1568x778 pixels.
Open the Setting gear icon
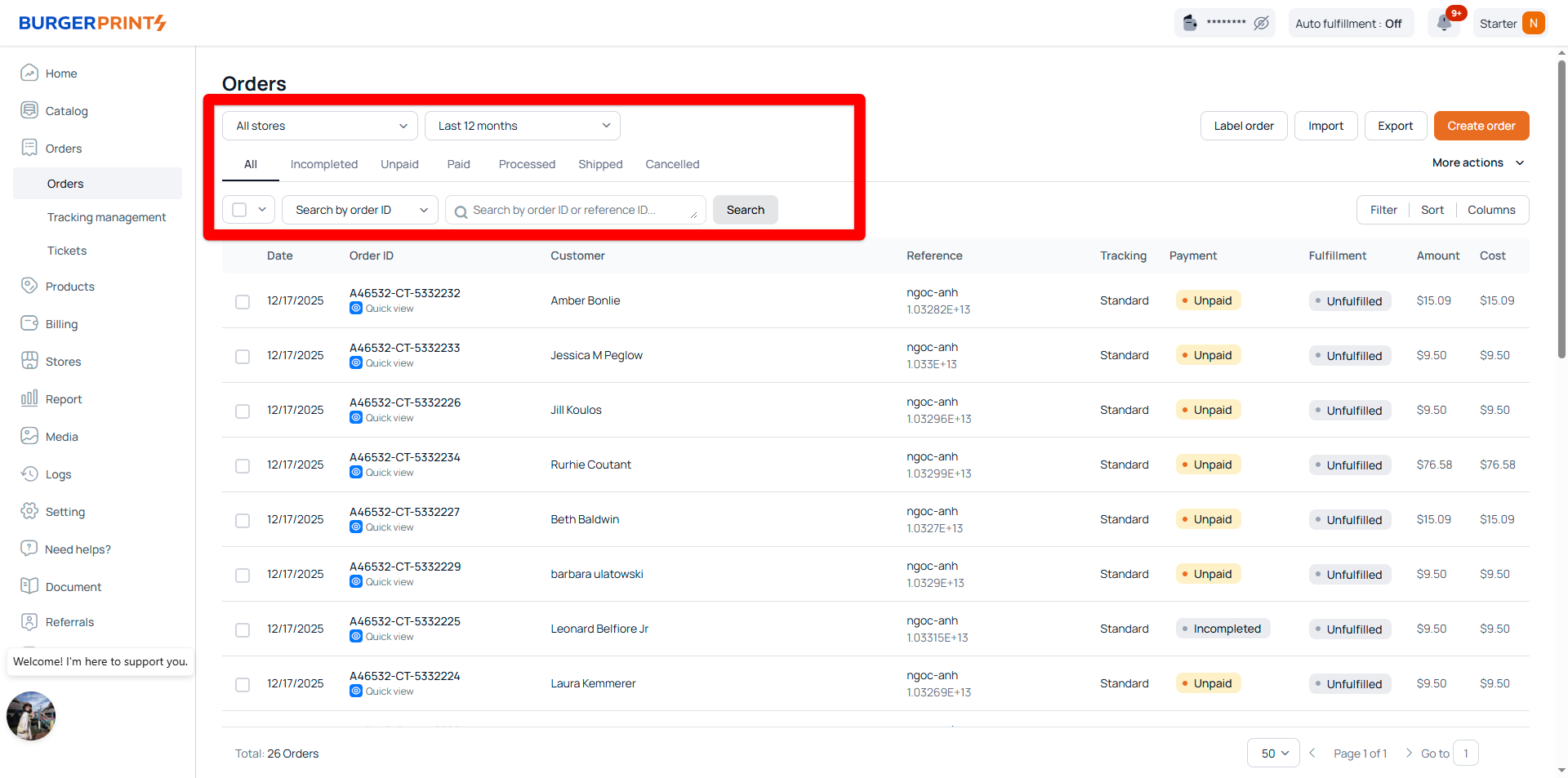point(29,511)
